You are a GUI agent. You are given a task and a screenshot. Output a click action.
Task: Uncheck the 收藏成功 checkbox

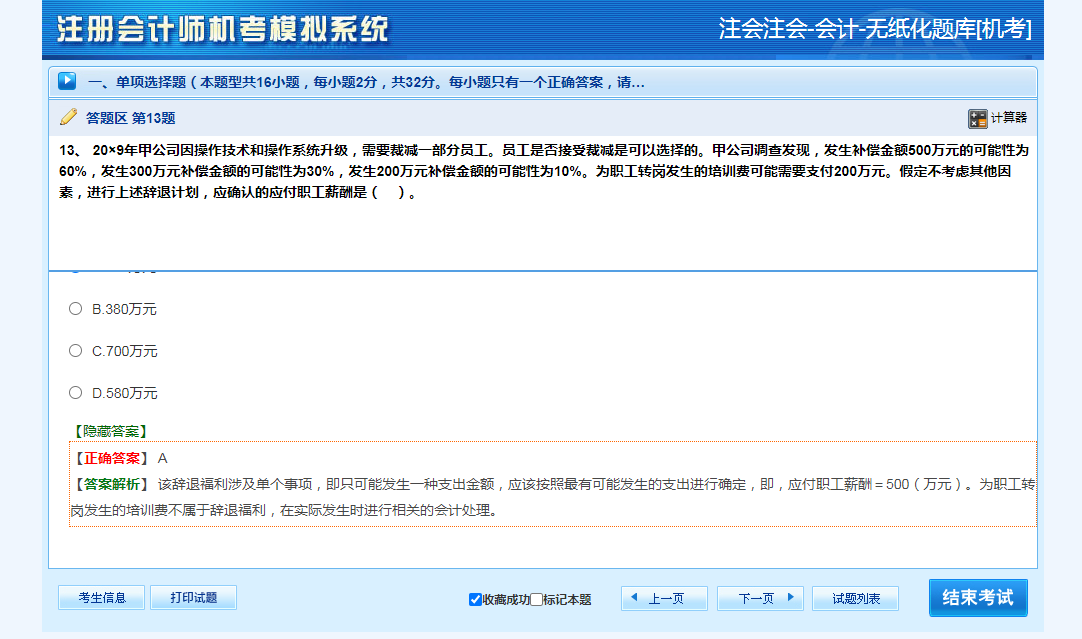[475, 600]
